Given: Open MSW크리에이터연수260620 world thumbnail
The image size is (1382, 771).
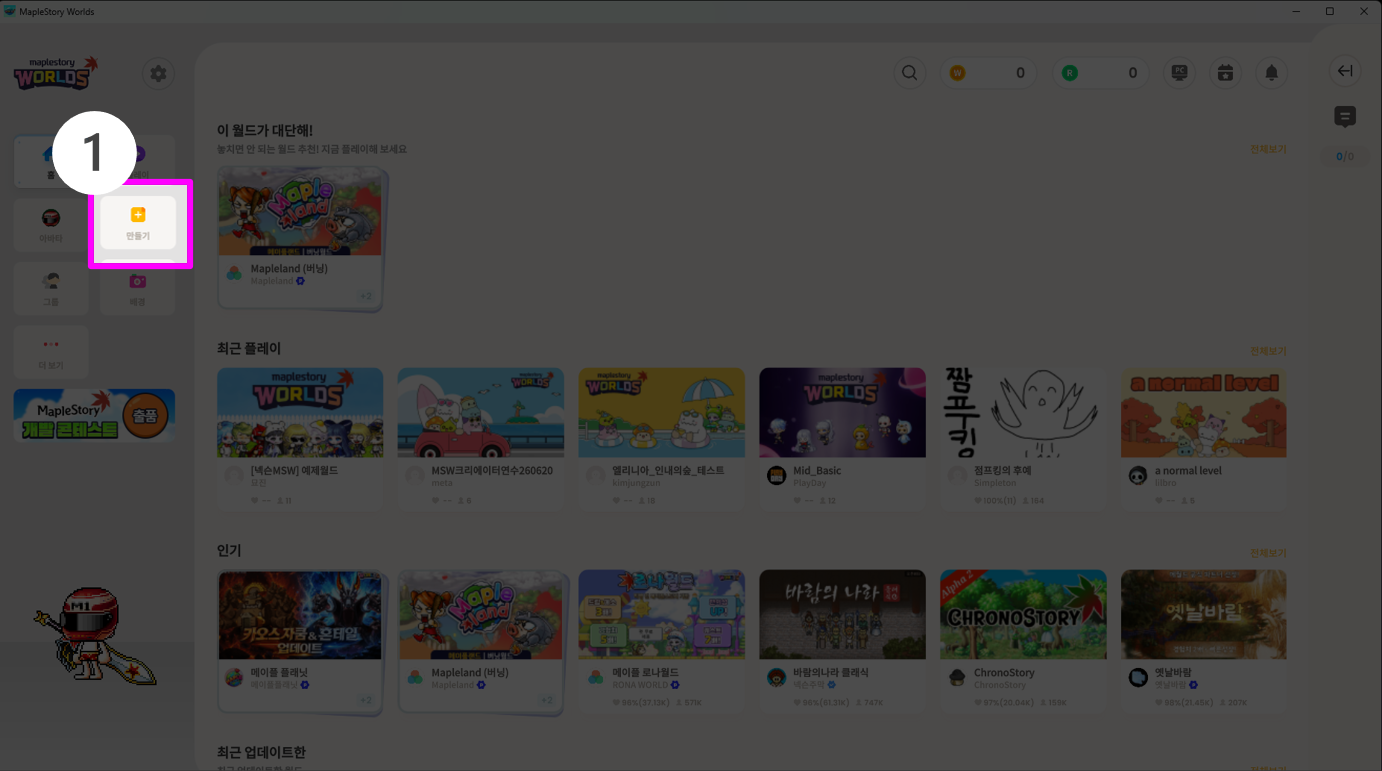Looking at the screenshot, I should [x=481, y=413].
